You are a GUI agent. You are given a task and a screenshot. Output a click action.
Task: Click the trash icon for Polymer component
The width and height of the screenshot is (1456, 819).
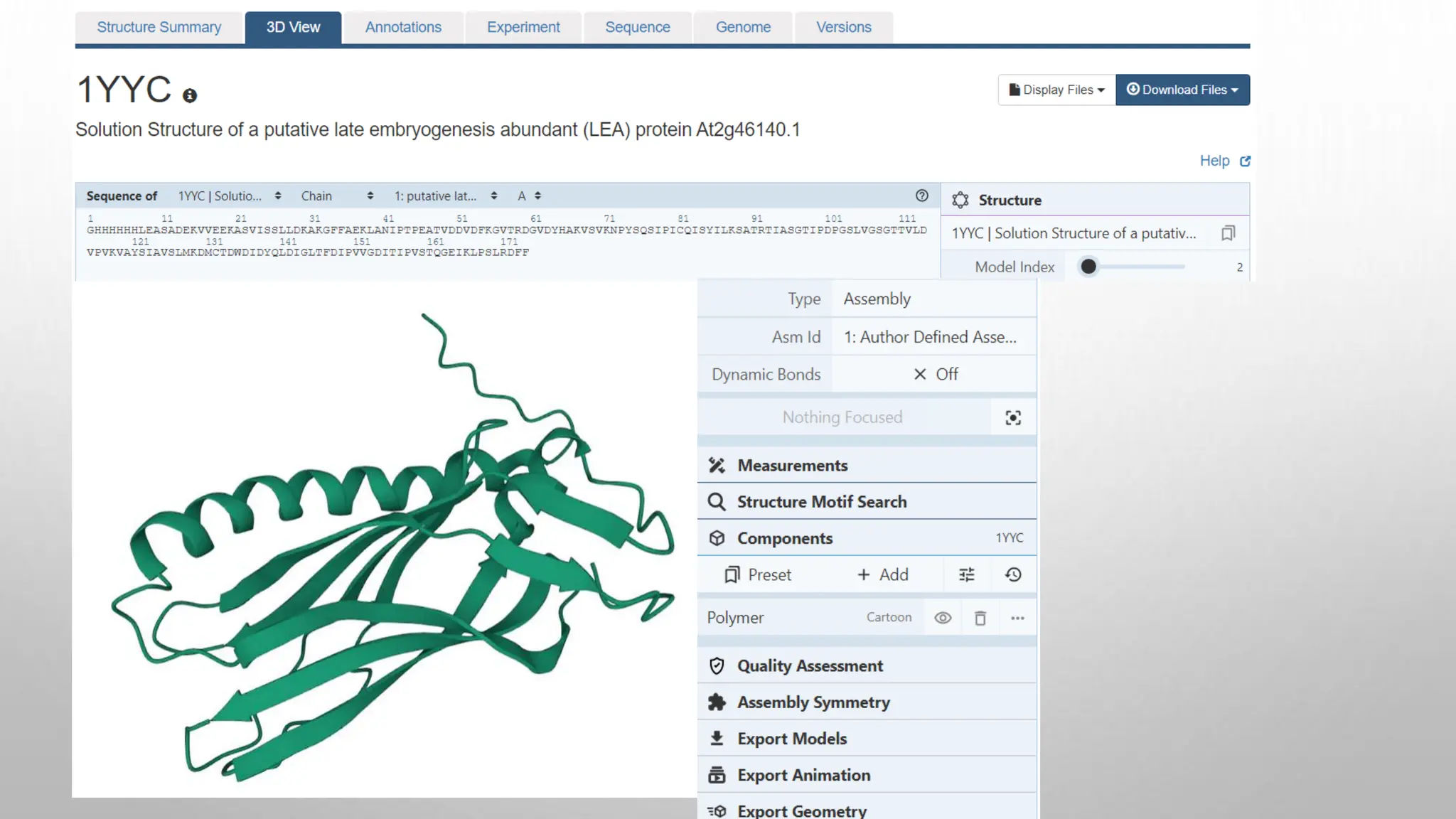pos(980,618)
